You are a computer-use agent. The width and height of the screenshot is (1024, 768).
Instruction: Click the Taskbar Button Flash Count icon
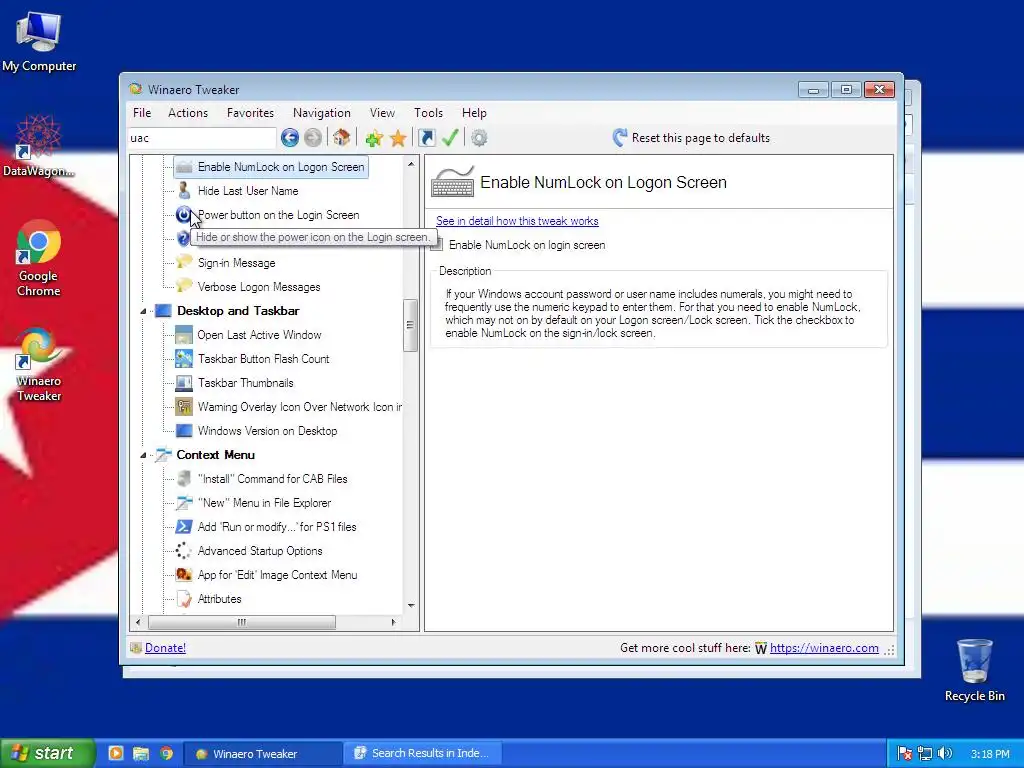click(184, 359)
